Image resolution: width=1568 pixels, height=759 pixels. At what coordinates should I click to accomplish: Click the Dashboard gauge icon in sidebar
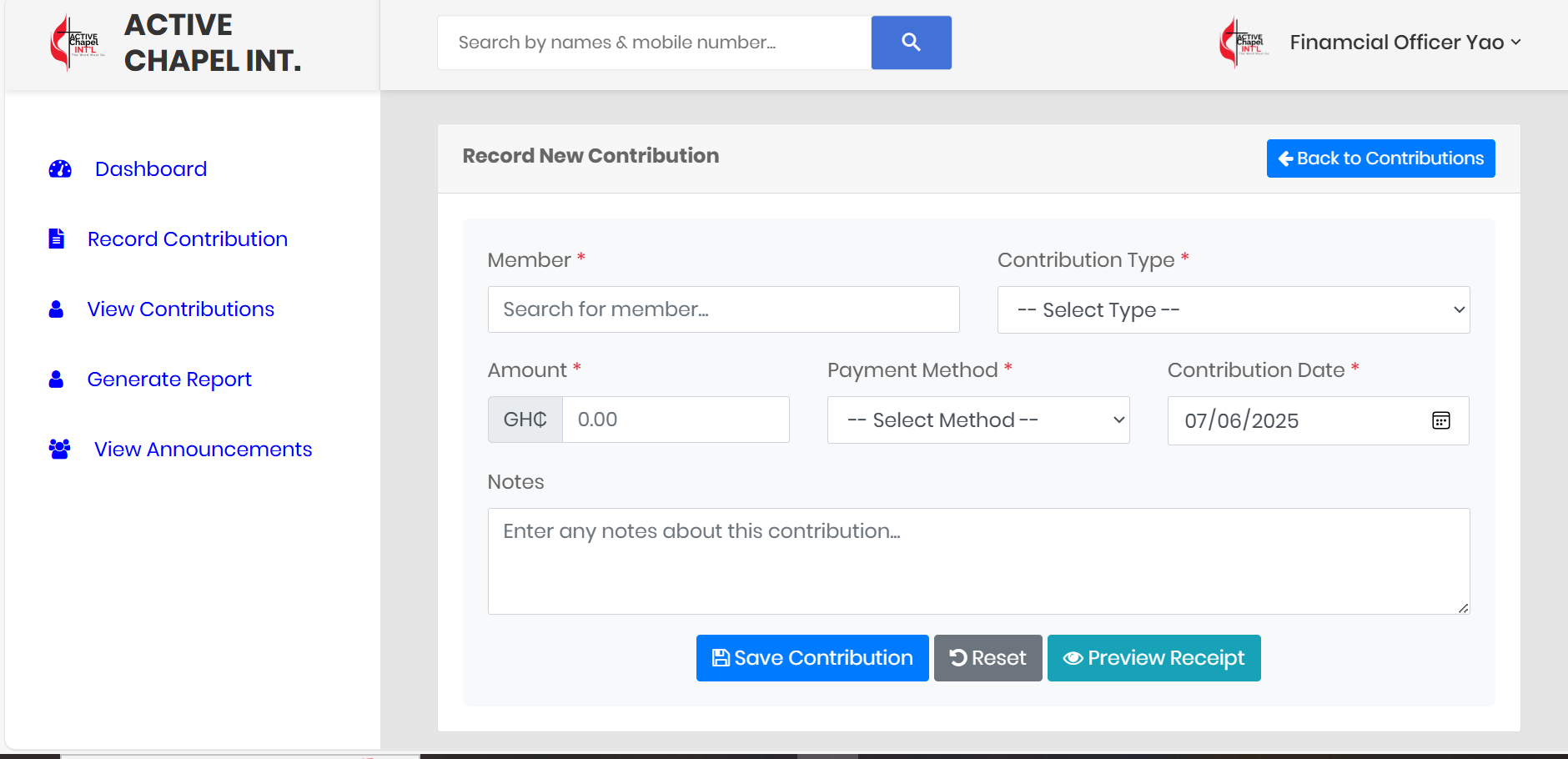tap(60, 169)
